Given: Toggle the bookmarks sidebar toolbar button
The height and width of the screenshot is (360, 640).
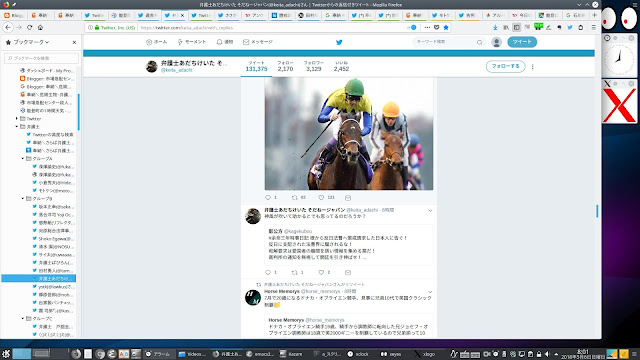Looking at the screenshot, I should (516, 27).
